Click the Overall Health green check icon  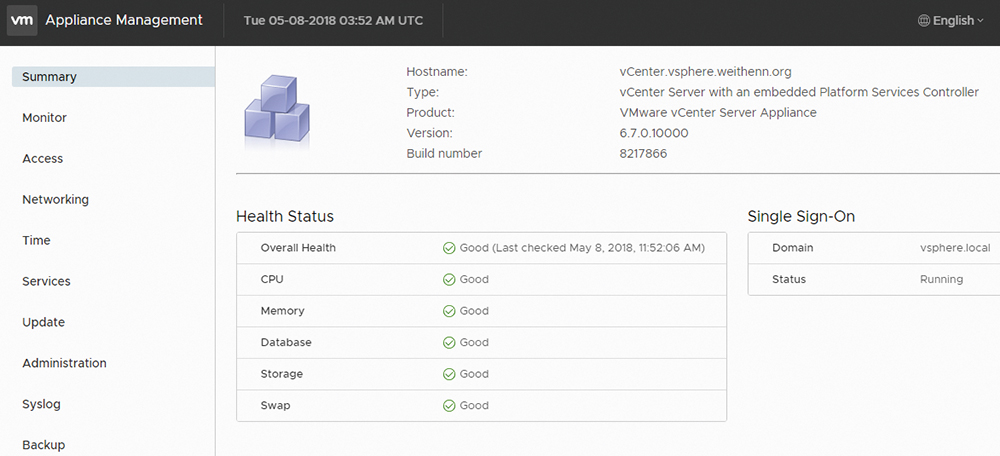(x=449, y=248)
